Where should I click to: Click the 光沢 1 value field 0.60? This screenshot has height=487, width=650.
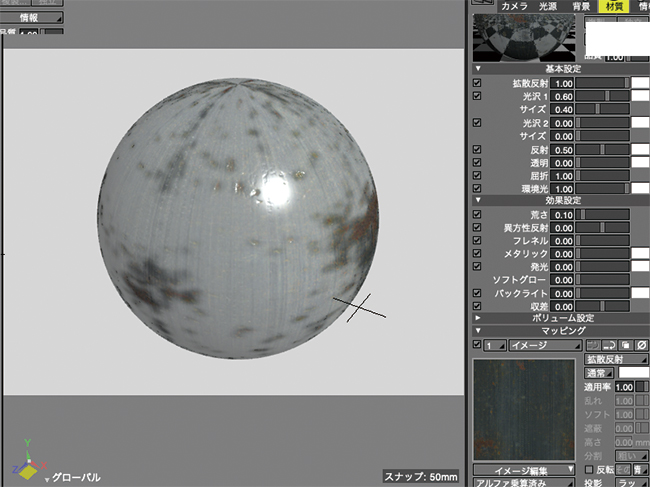tap(563, 97)
